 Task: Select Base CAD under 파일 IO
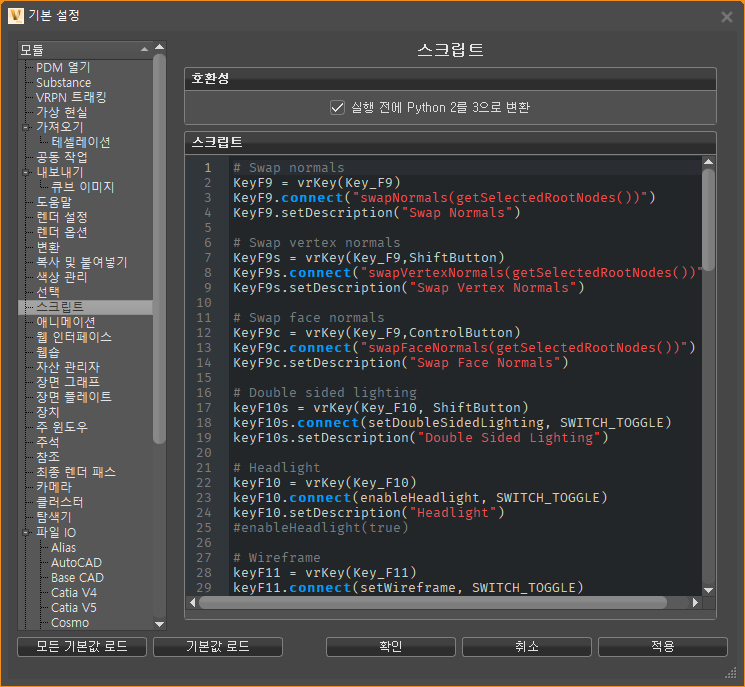[x=77, y=578]
